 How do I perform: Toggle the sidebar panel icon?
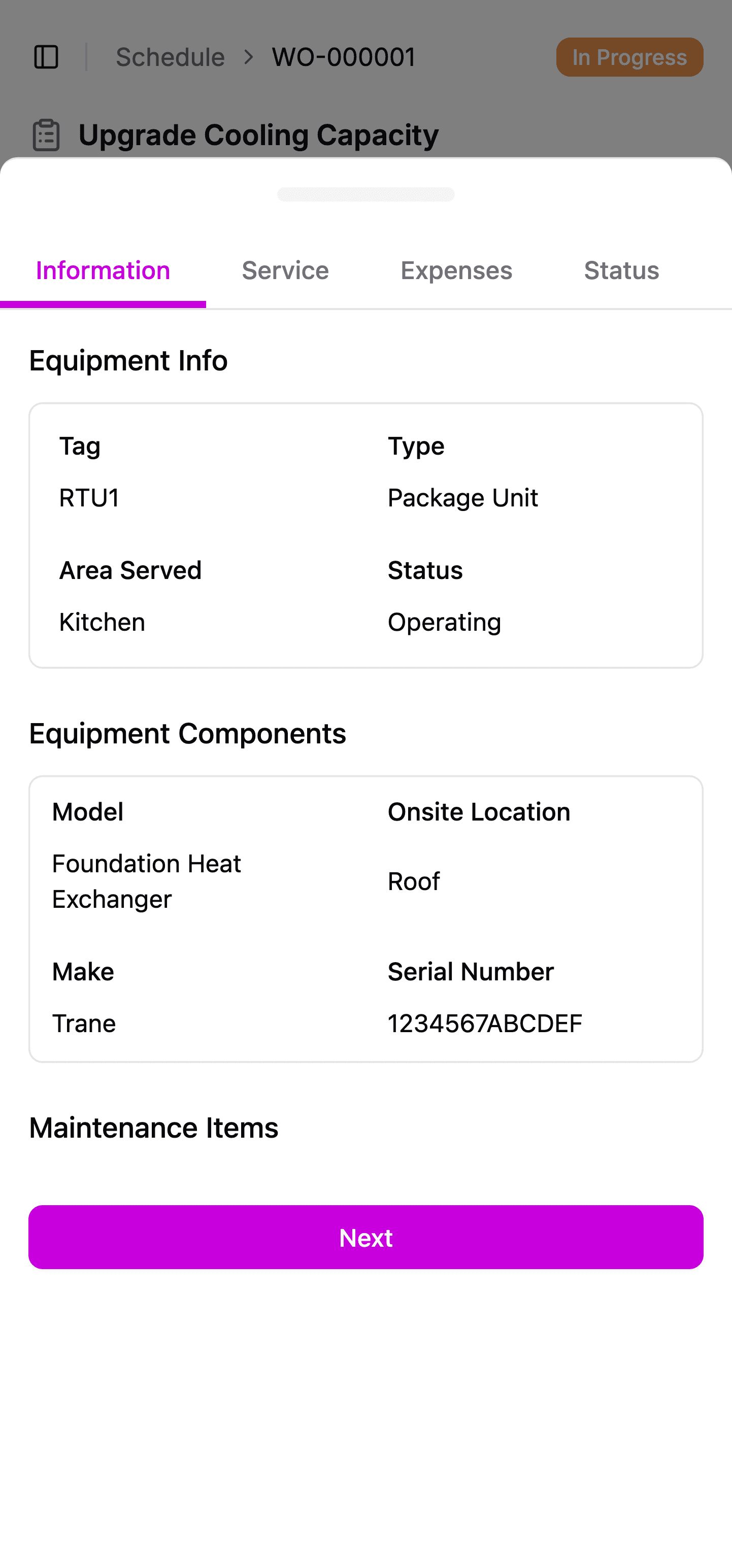tap(46, 57)
